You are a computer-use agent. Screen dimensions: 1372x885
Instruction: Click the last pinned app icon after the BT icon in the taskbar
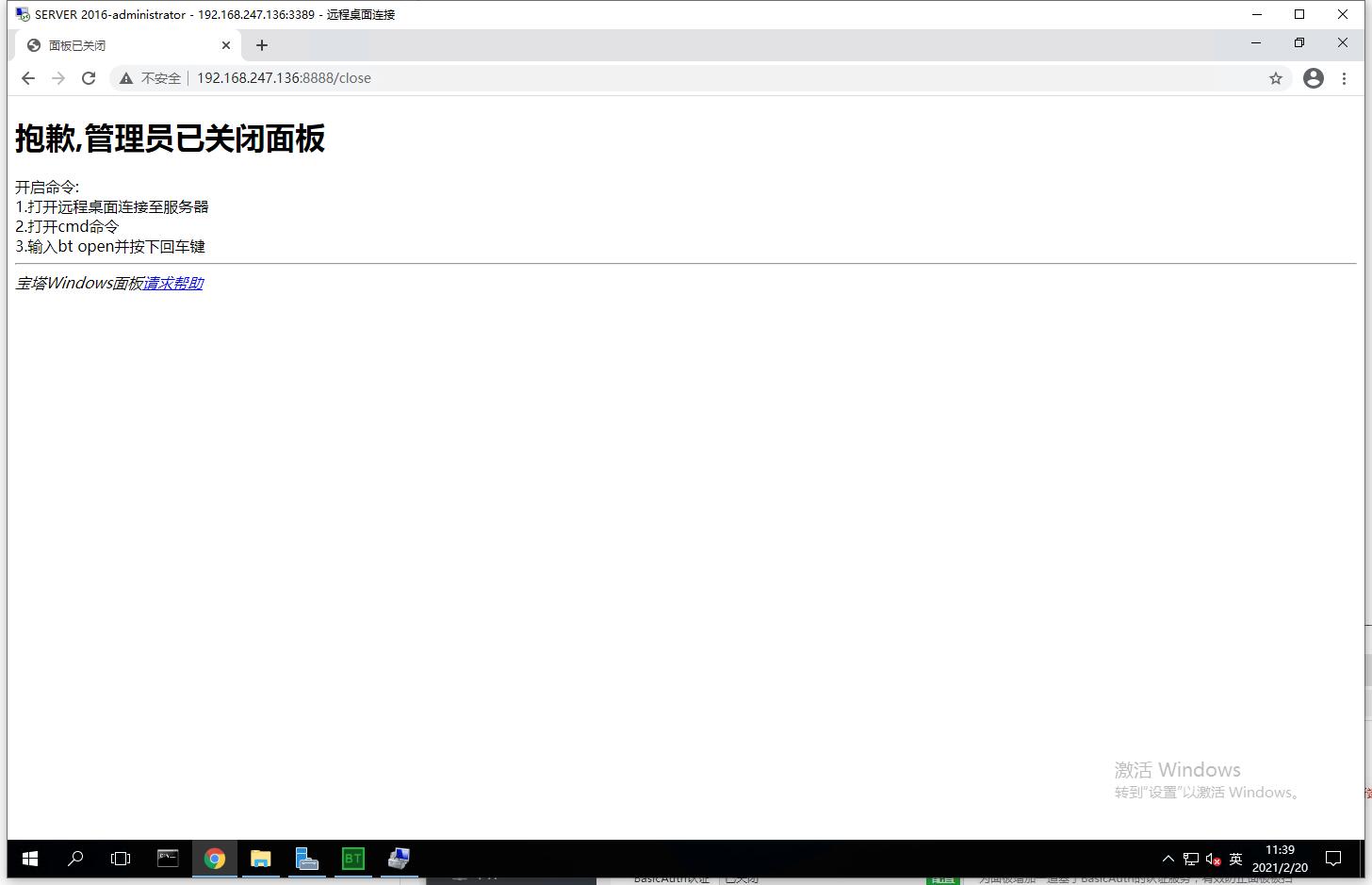click(x=399, y=859)
